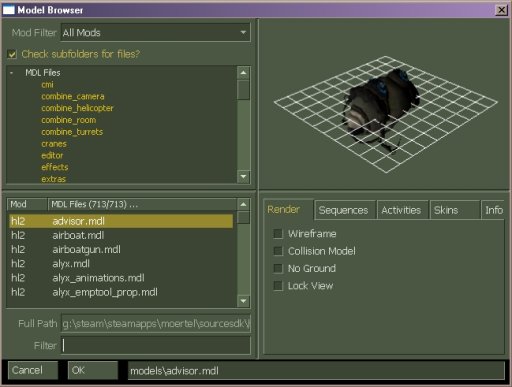
Task: Switch to the Sequences tab
Action: (343, 210)
